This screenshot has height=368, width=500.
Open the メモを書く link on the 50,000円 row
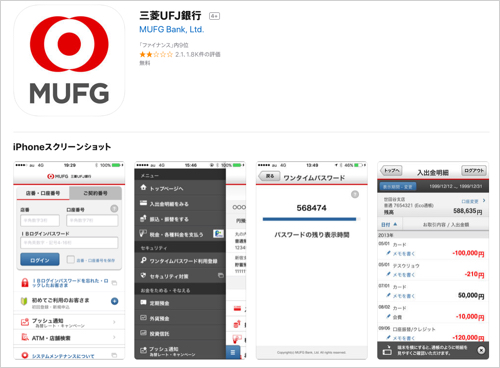click(x=403, y=296)
